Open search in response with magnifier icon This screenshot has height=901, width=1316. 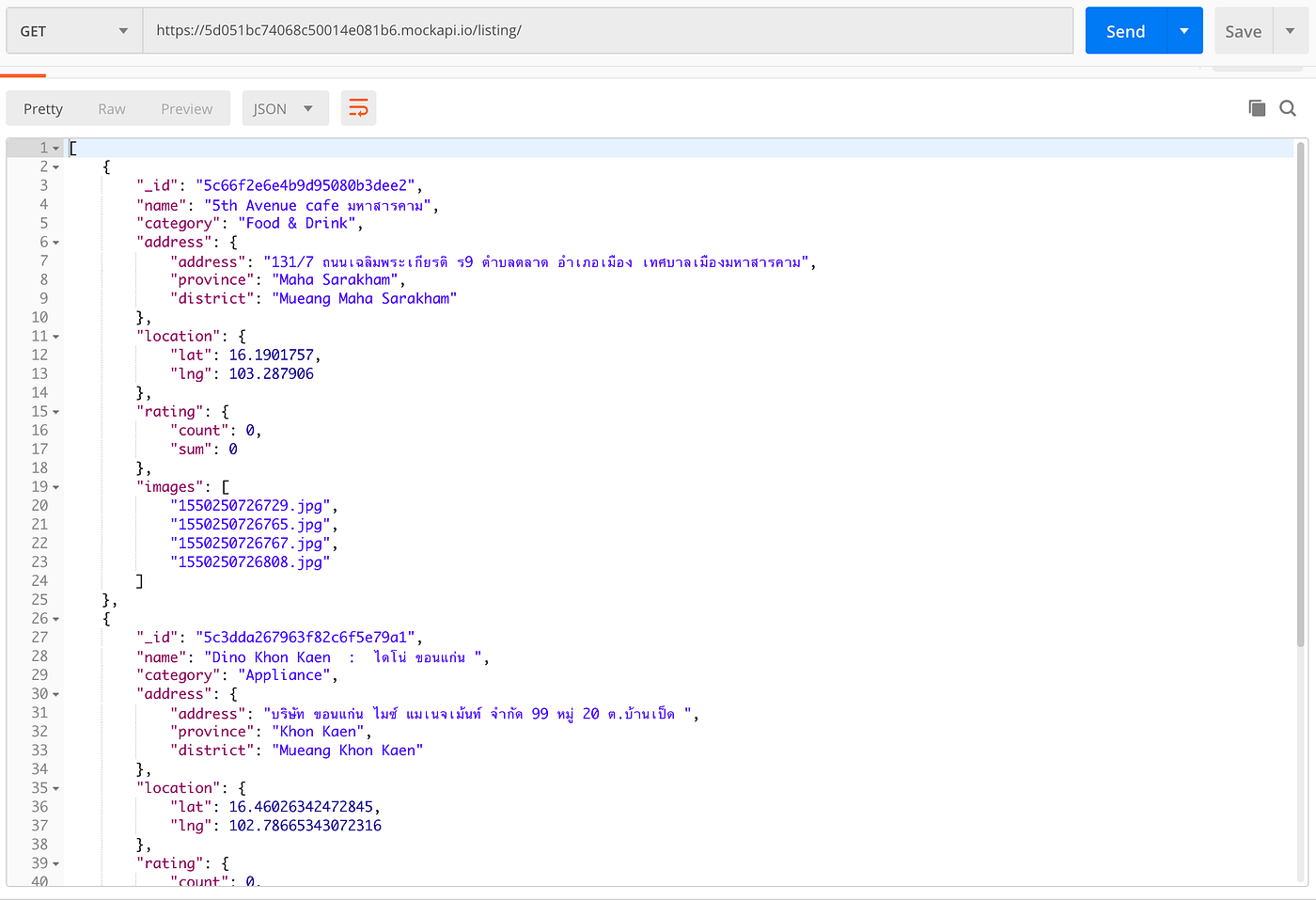(x=1288, y=108)
